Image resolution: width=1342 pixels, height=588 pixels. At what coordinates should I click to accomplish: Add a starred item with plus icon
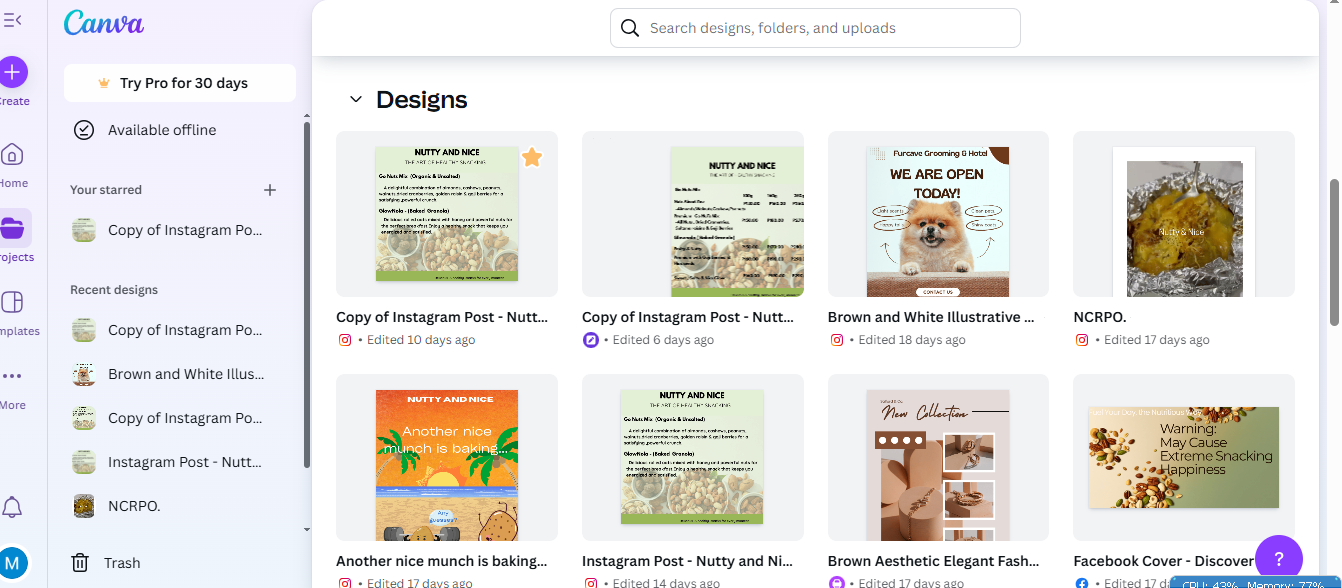(269, 190)
